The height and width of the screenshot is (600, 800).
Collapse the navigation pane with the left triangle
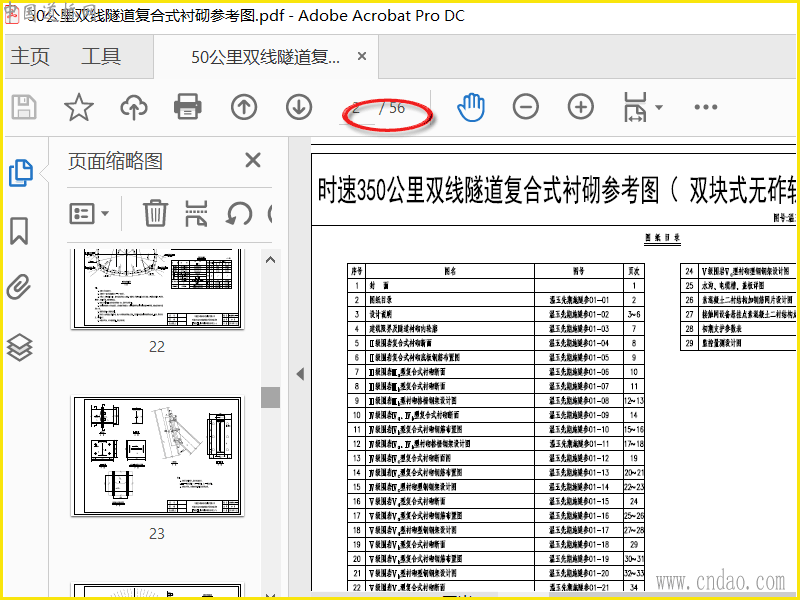300,374
